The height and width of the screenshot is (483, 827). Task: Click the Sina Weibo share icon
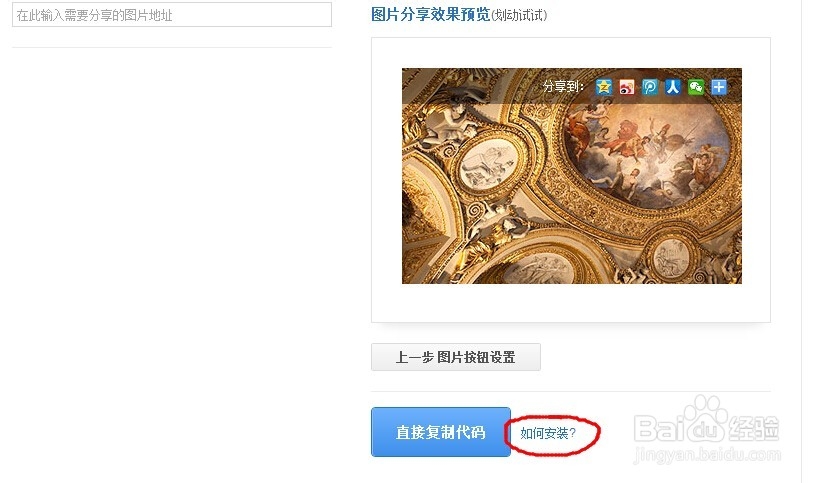point(626,86)
